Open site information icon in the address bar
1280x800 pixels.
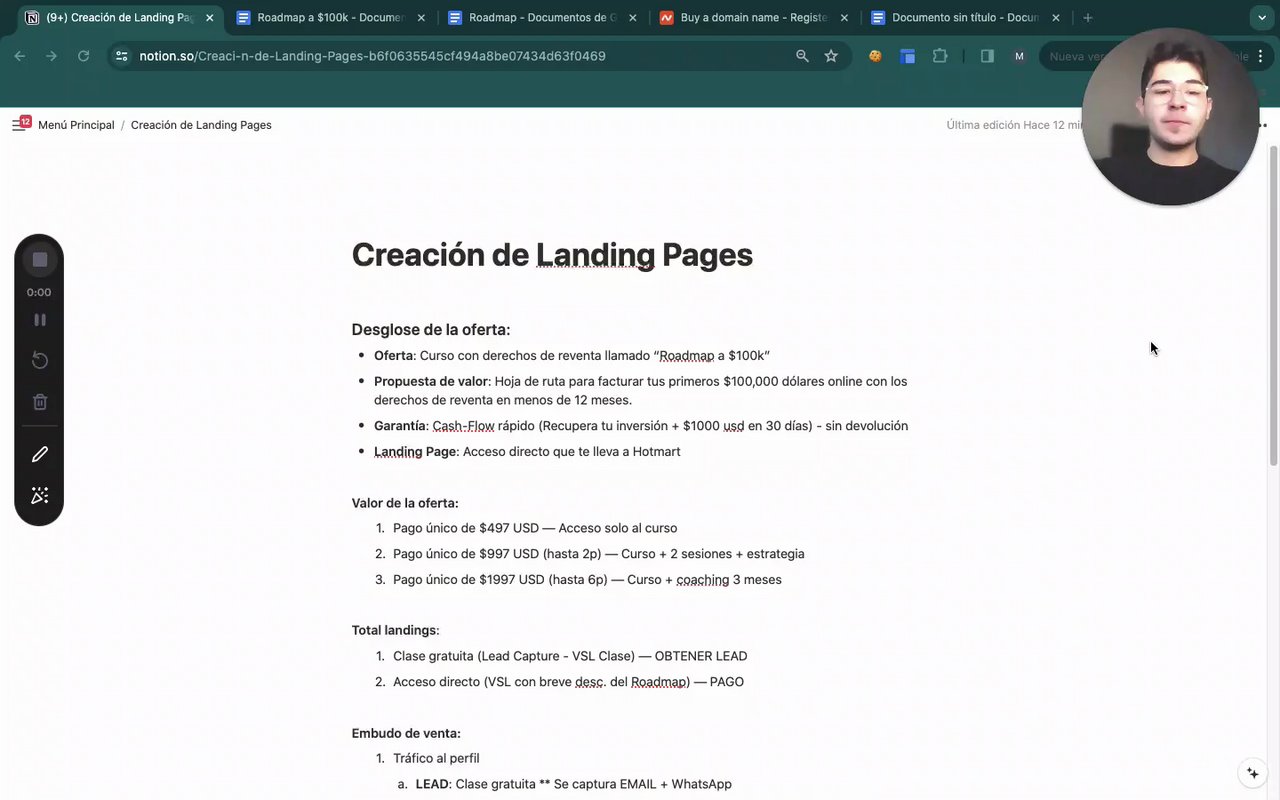pos(122,56)
